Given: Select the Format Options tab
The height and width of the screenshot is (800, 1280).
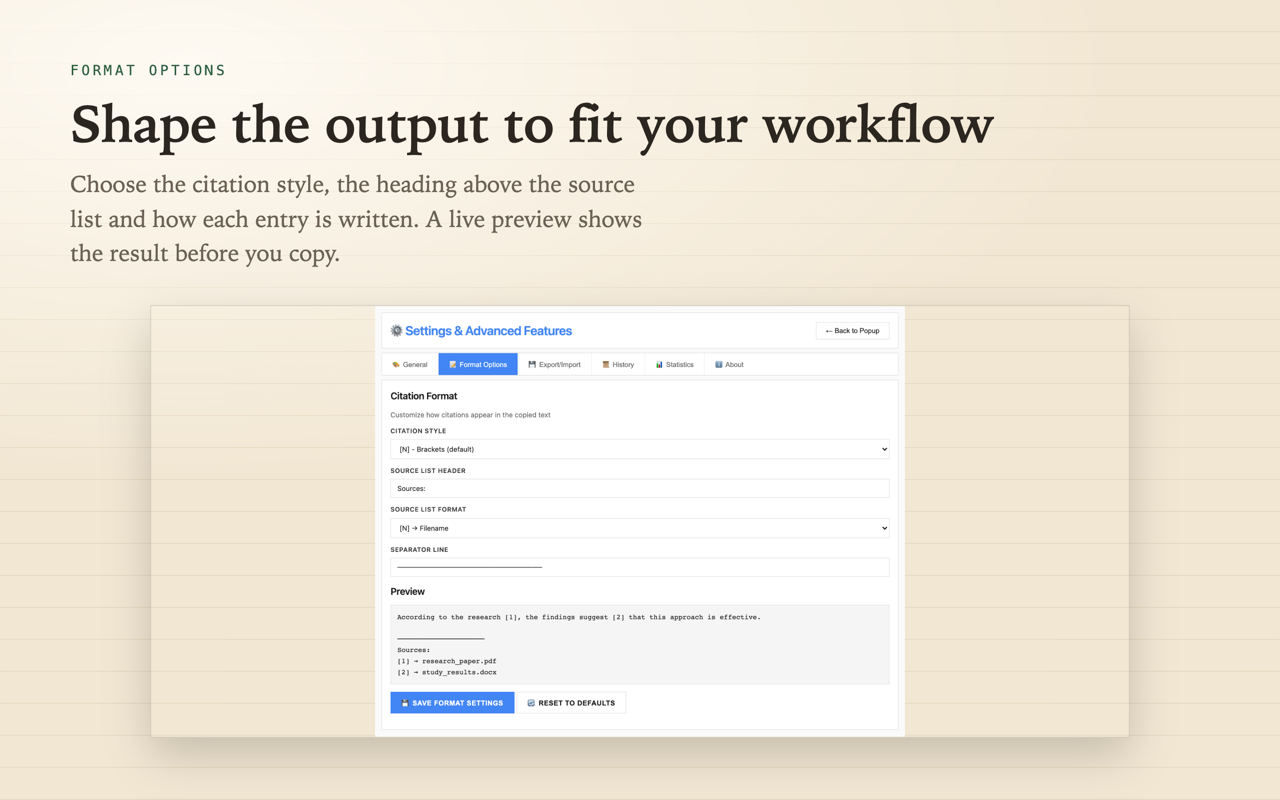Looking at the screenshot, I should pos(478,365).
